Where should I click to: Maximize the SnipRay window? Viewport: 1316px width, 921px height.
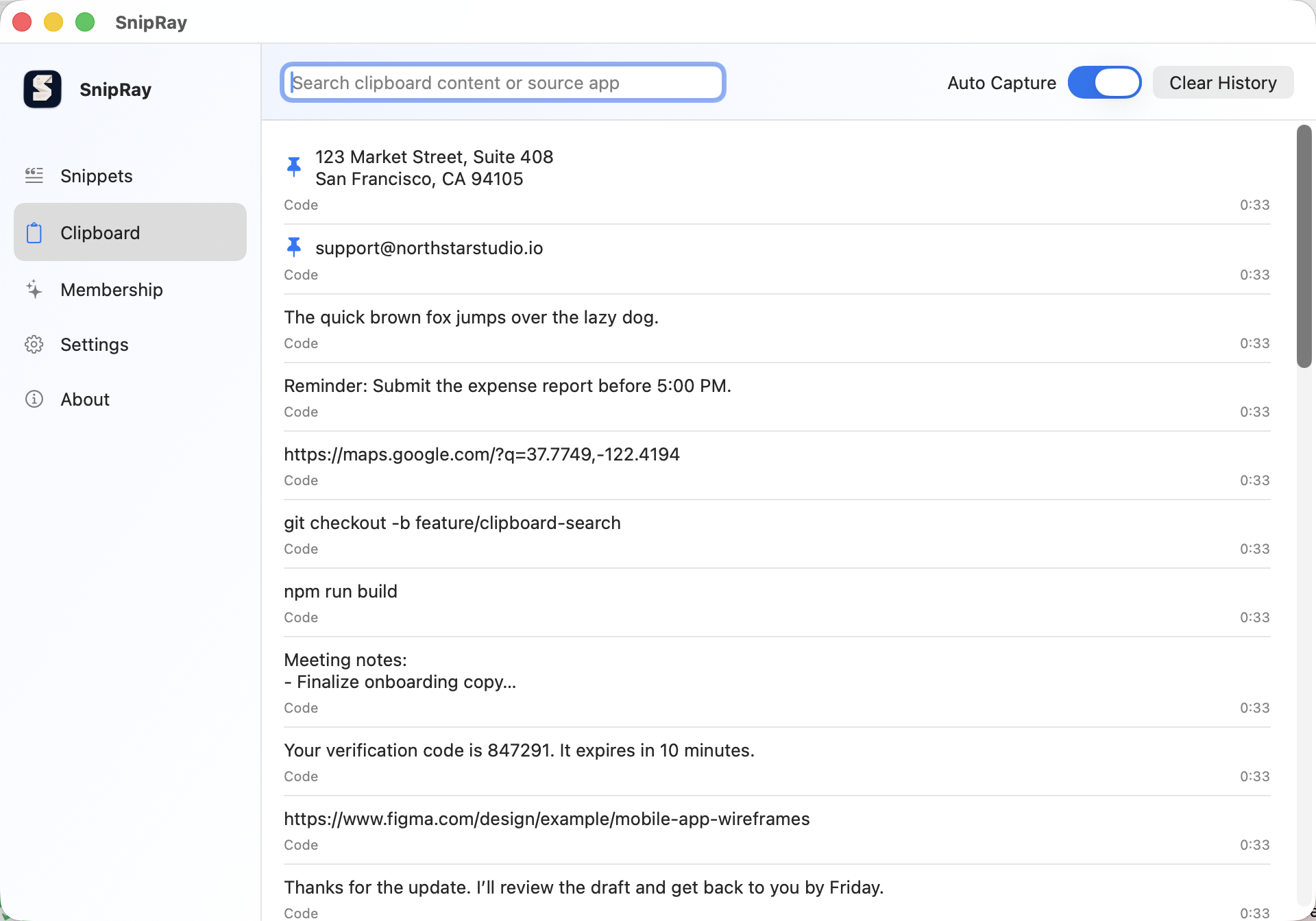(x=85, y=22)
